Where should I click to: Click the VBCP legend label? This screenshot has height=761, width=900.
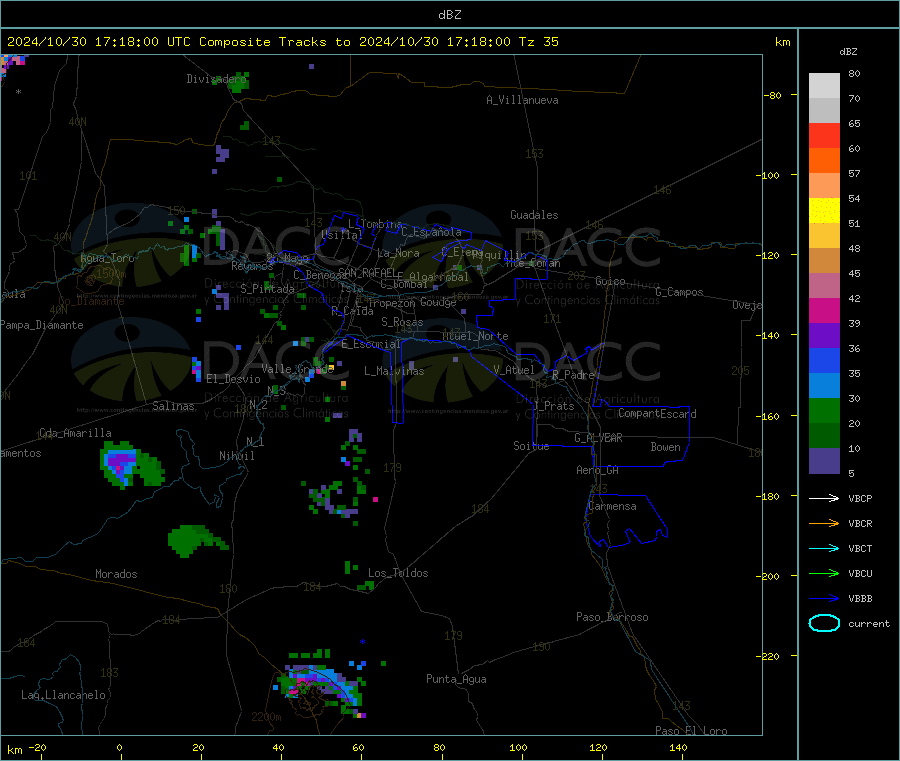coord(860,498)
